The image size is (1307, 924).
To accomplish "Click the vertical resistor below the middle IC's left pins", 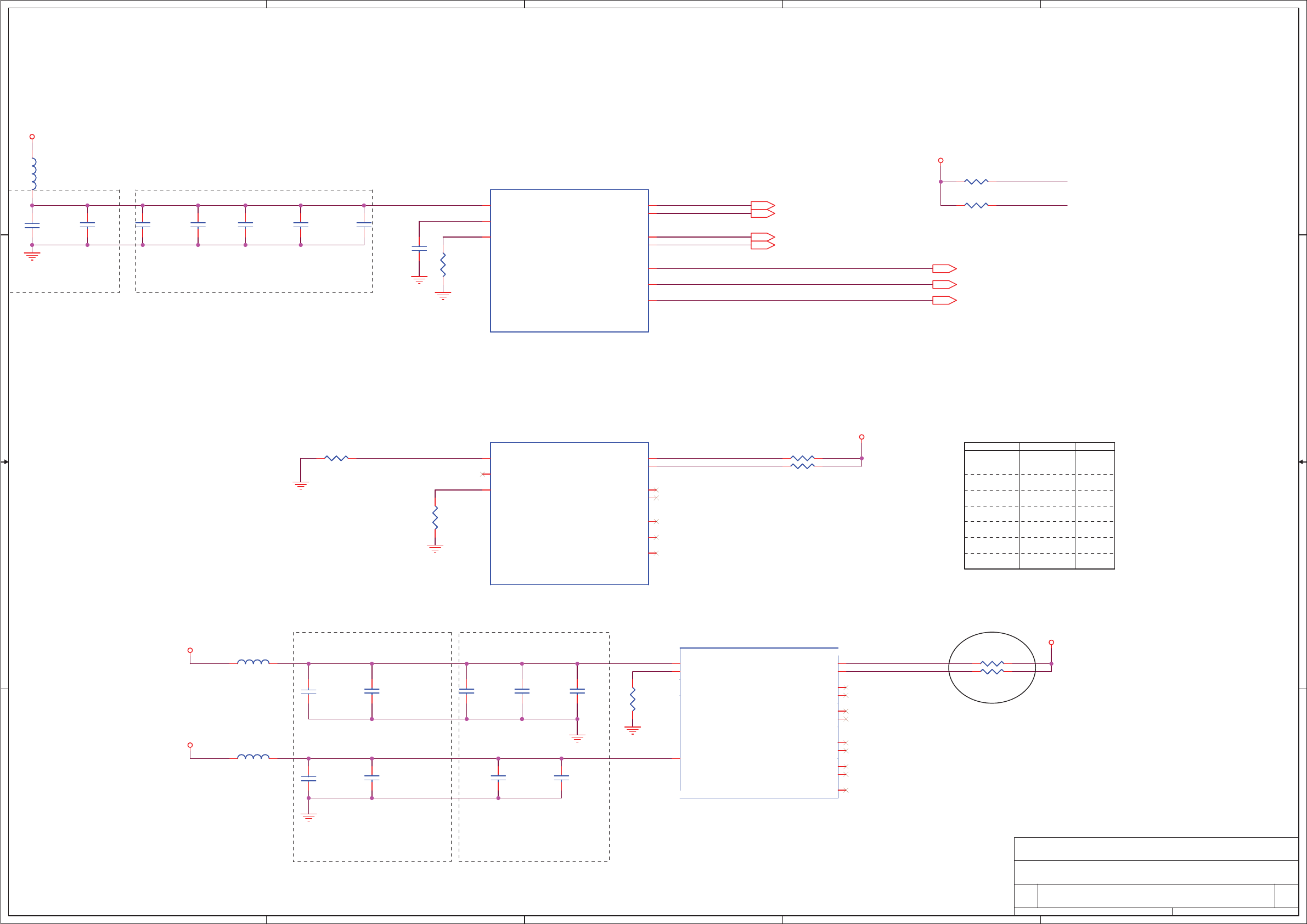I will point(435,517).
